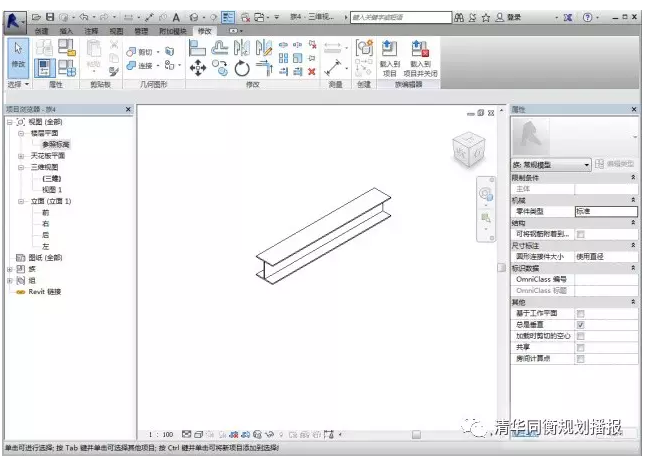The width and height of the screenshot is (648, 459).
Task: Select the Copy tool
Action: 220,68
